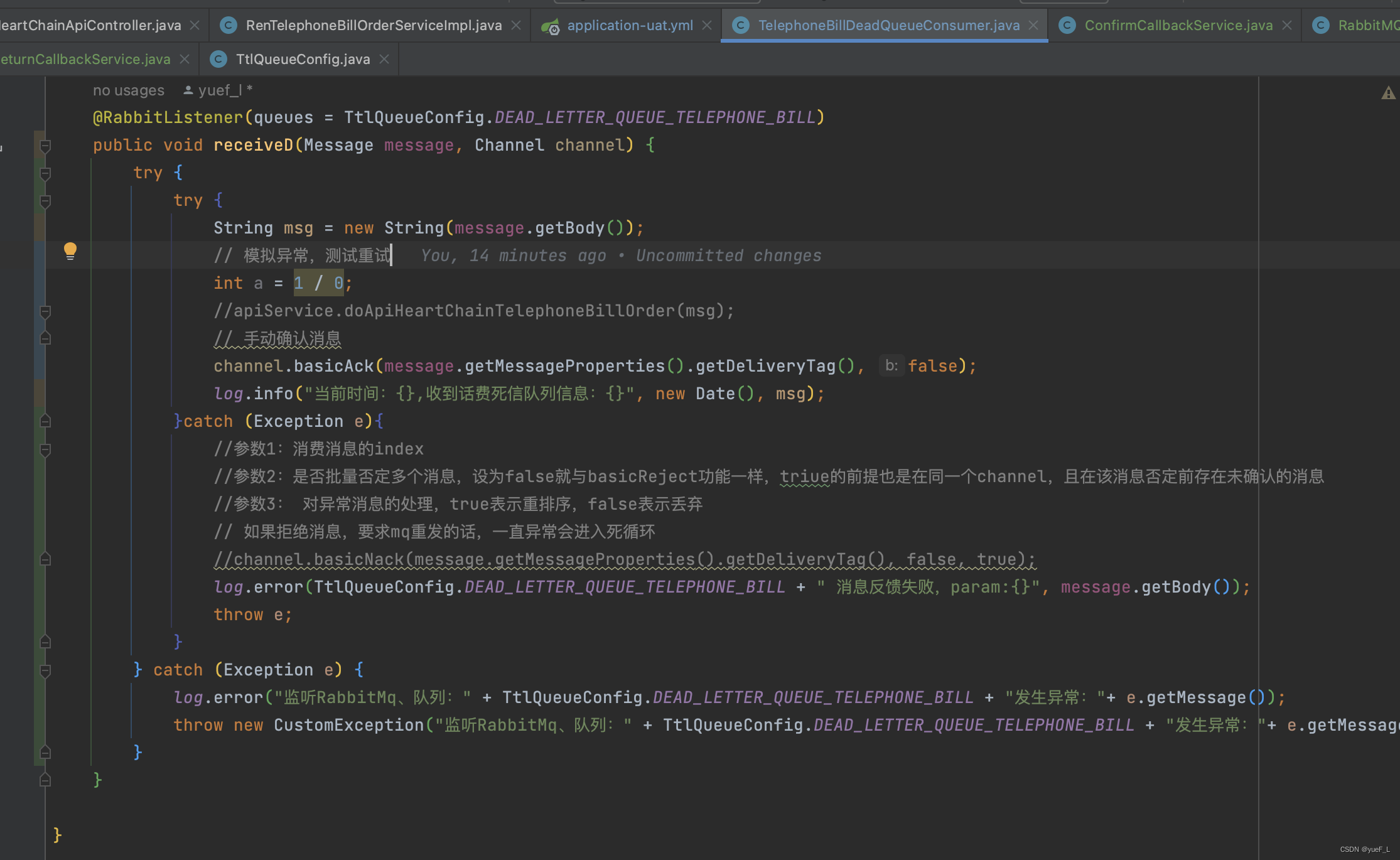Switch to TtlQueueConfig.java tab
This screenshot has width=1400, height=860.
[x=303, y=59]
